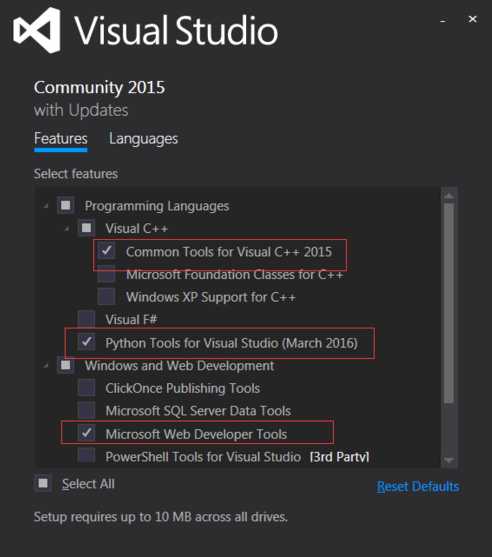Minimize the installer window
The width and height of the screenshot is (492, 557).
click(443, 21)
